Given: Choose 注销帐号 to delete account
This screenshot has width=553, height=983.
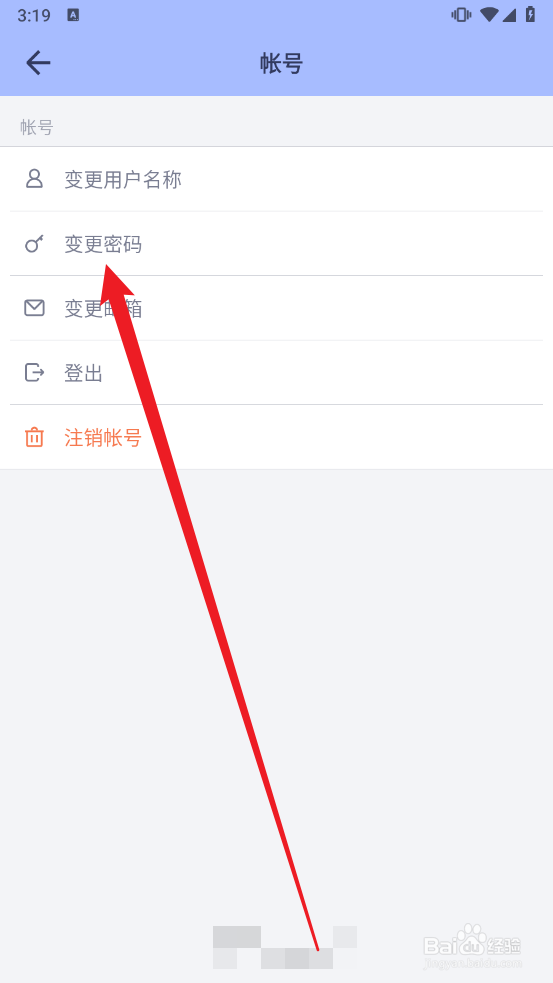Looking at the screenshot, I should click(276, 438).
